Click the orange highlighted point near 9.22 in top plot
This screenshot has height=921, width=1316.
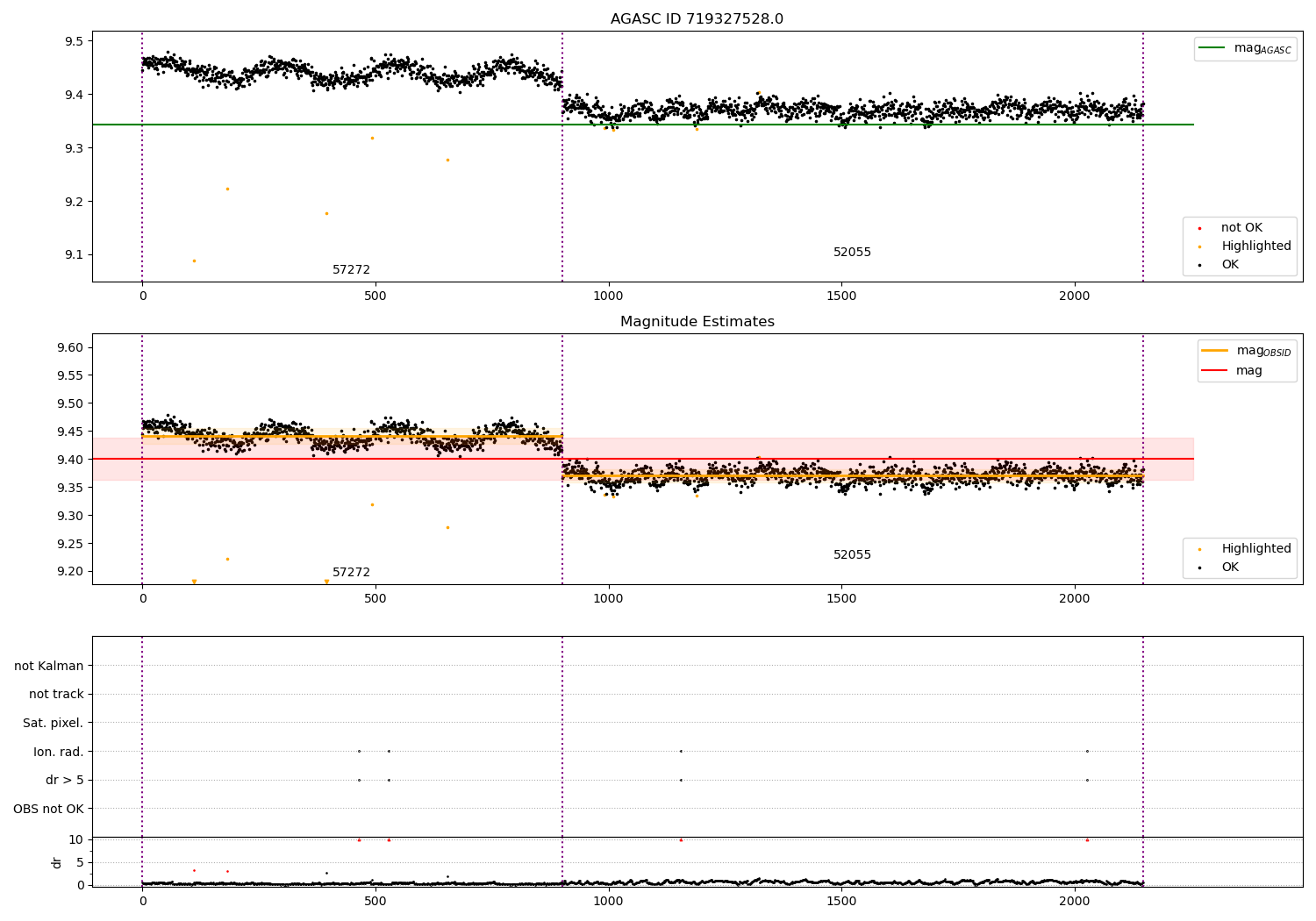coord(227,189)
